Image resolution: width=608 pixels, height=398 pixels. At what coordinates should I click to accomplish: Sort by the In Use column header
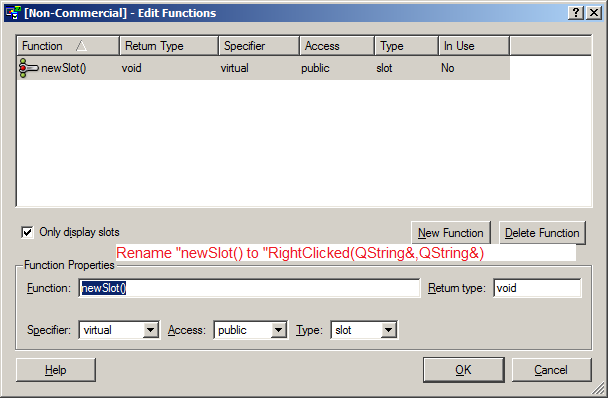474,46
